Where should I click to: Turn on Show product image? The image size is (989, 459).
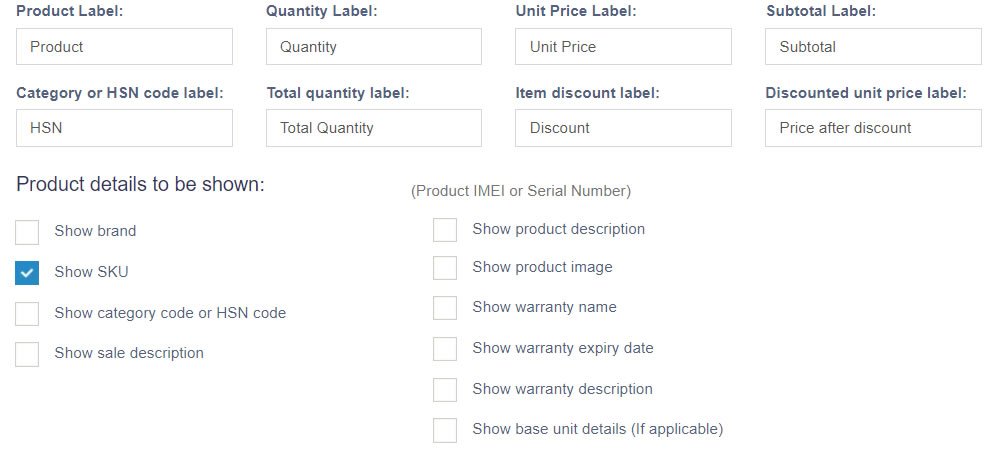(x=445, y=268)
